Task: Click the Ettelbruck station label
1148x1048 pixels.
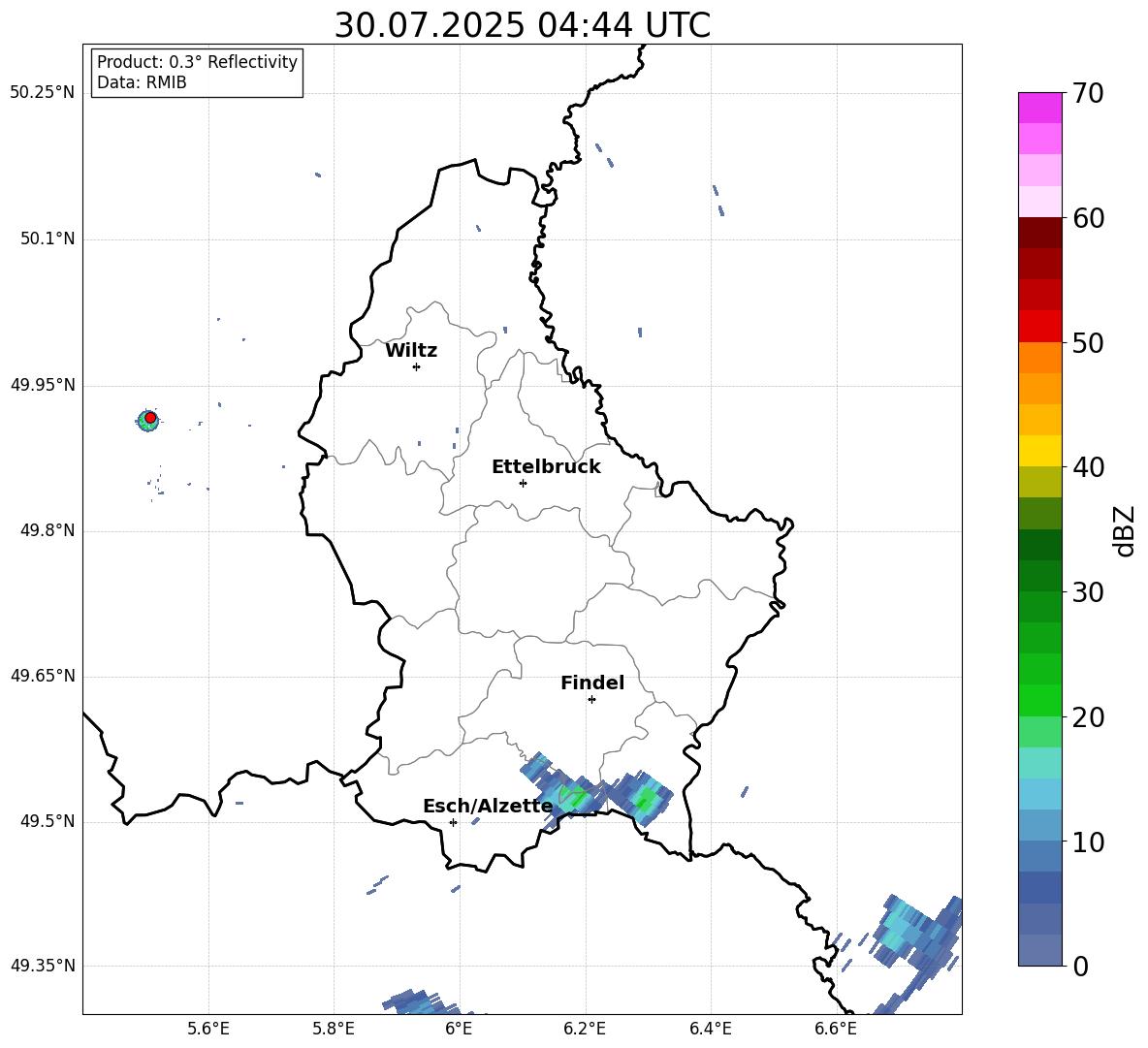Action: (x=546, y=467)
